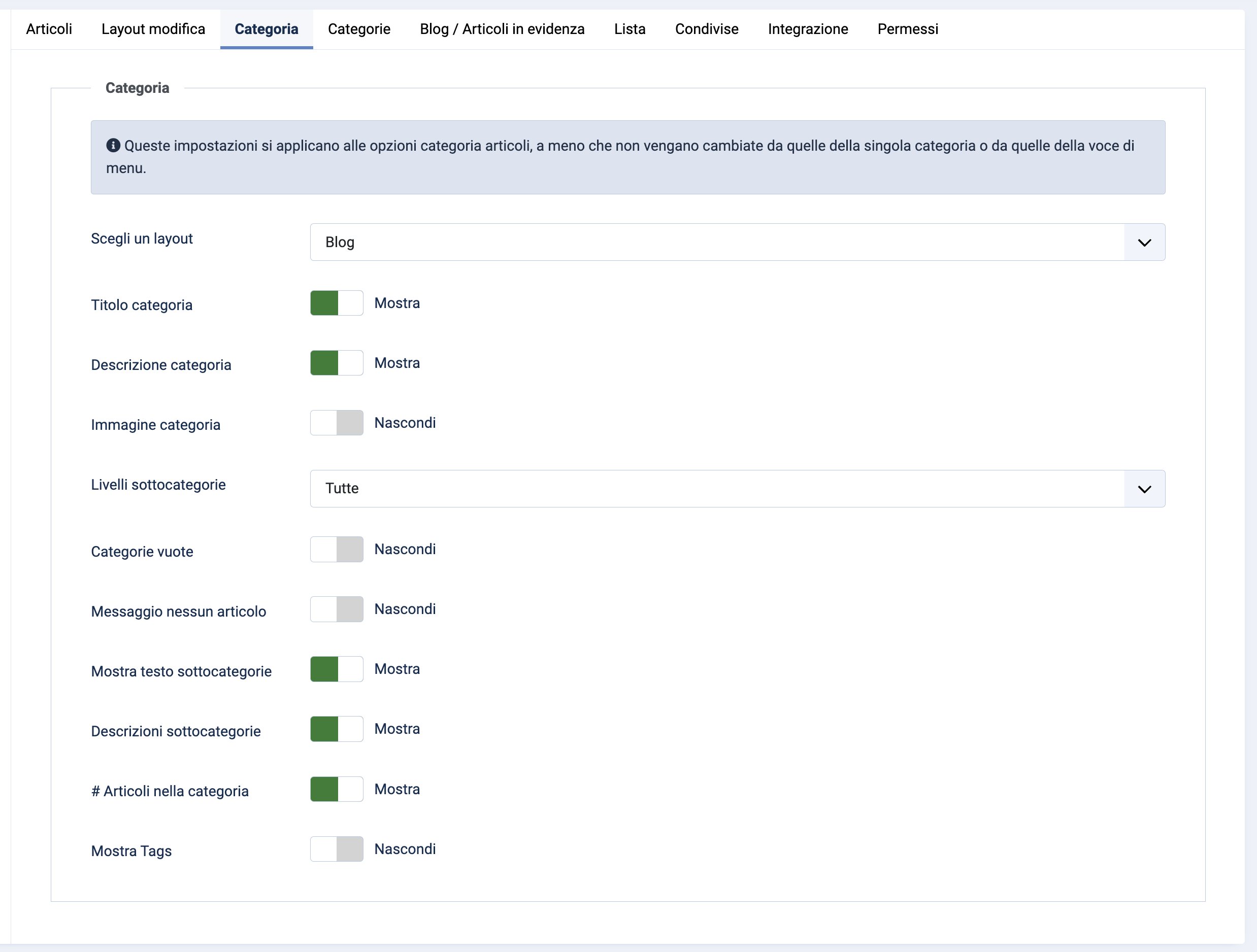The width and height of the screenshot is (1257, 952).
Task: Toggle the Descrizioni sottocategorie switch
Action: click(337, 729)
